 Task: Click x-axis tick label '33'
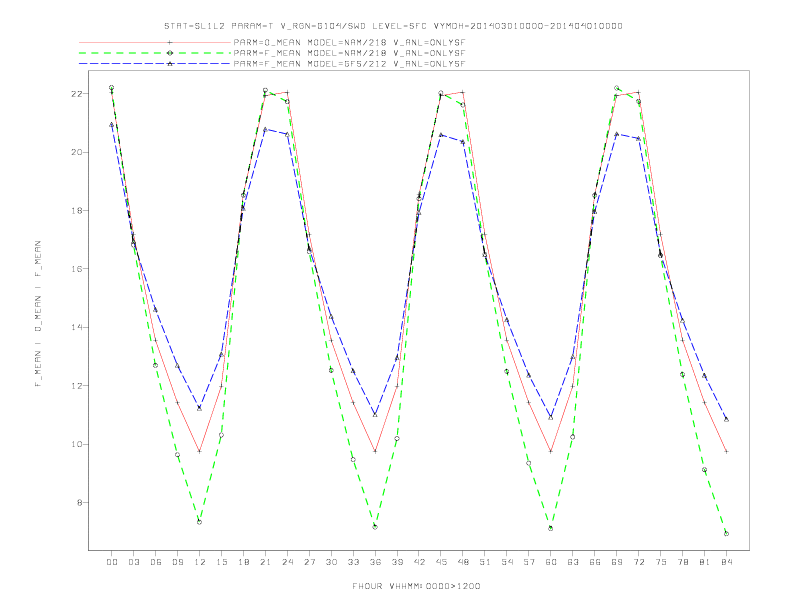tap(354, 562)
